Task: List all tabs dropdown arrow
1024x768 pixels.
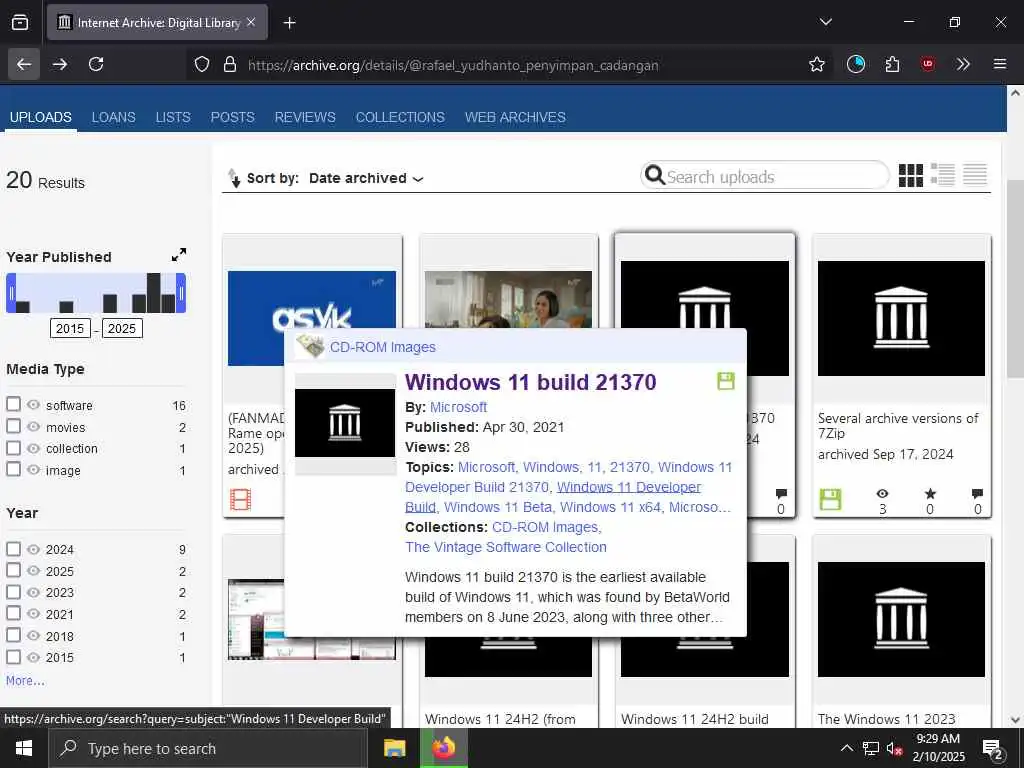Action: [x=825, y=22]
